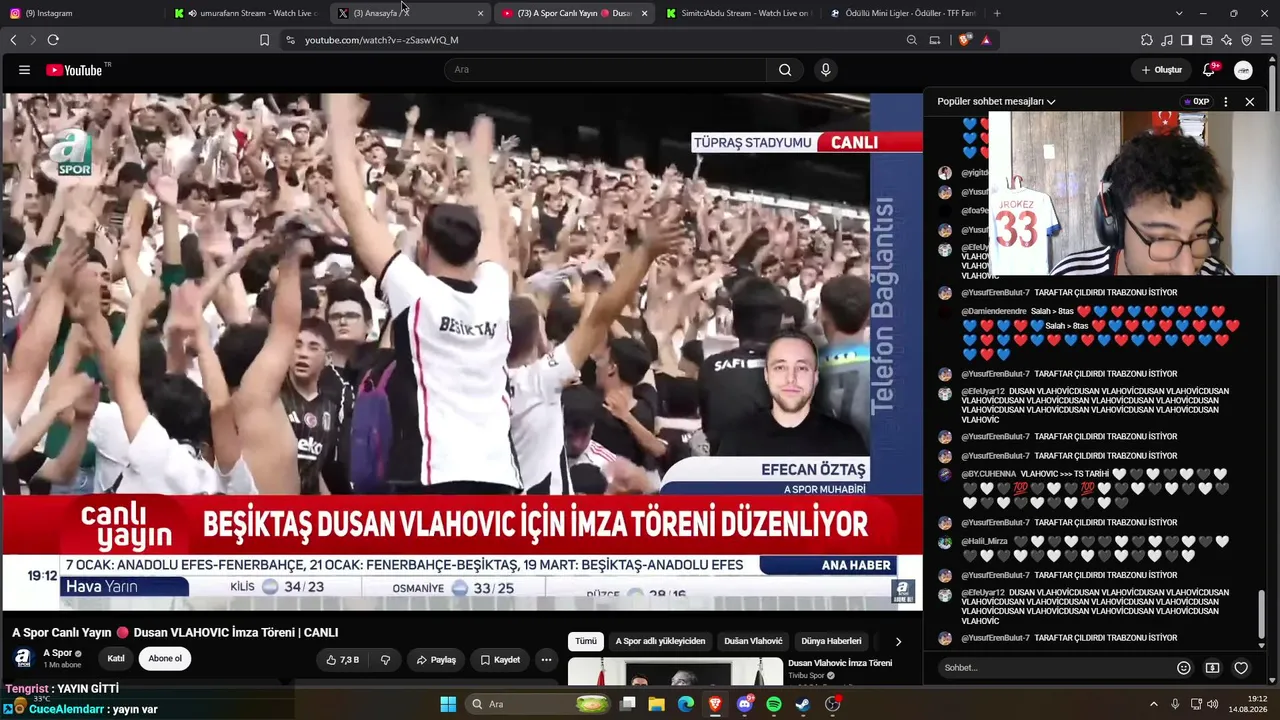Select the Dušan Vlahović filter chip
This screenshot has width=1280, height=720.
coord(753,641)
